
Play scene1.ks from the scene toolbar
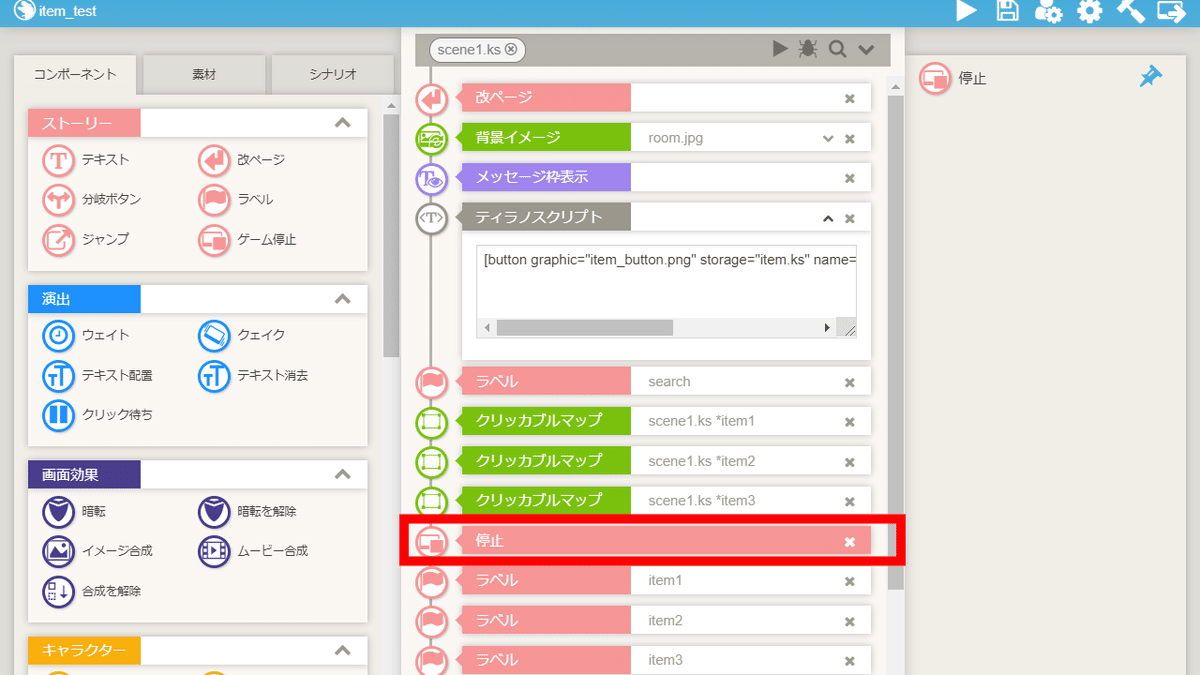pos(780,49)
